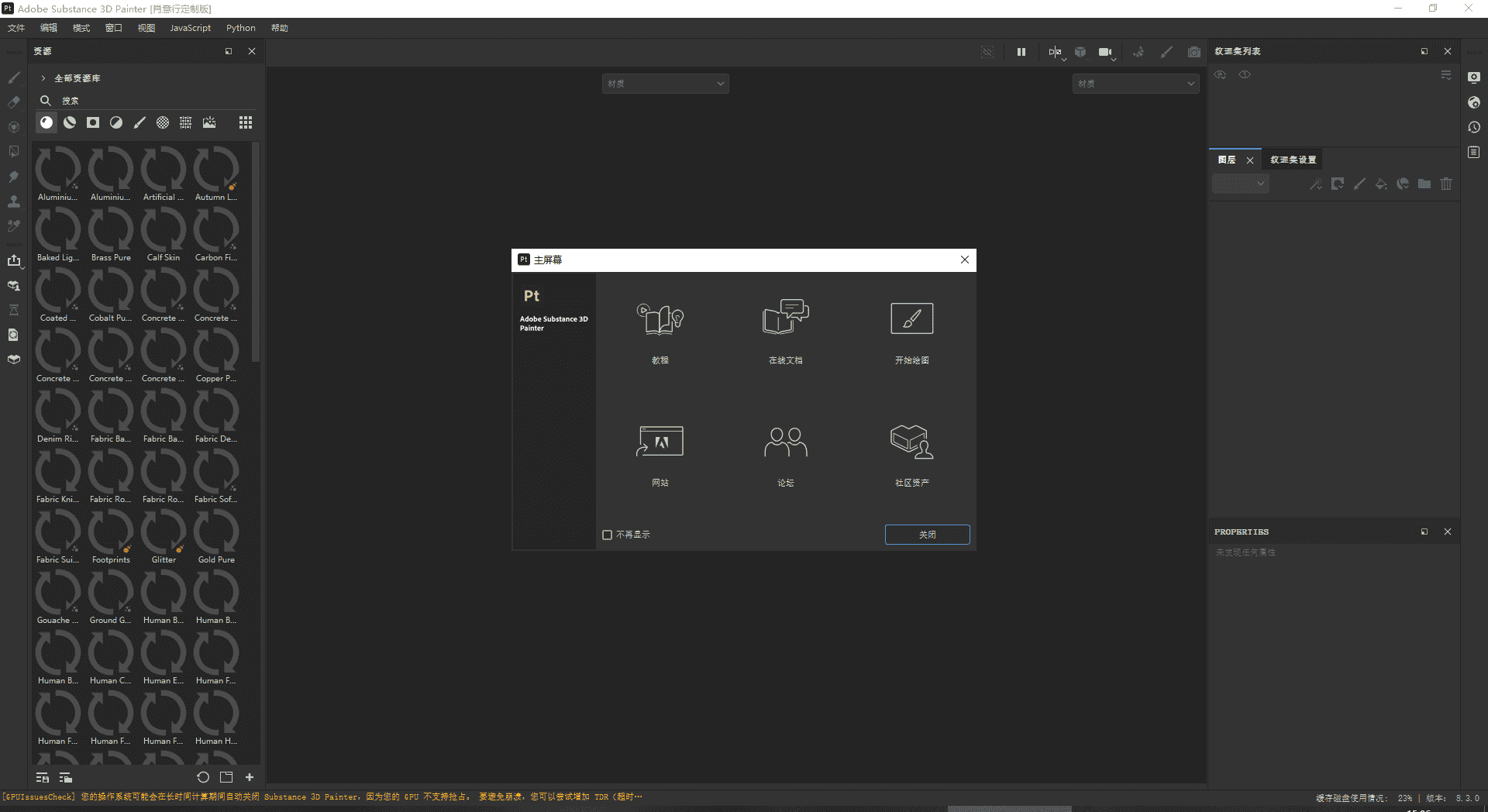Select the Paint brush tool
Viewport: 1488px width, 812px height.
pos(13,77)
